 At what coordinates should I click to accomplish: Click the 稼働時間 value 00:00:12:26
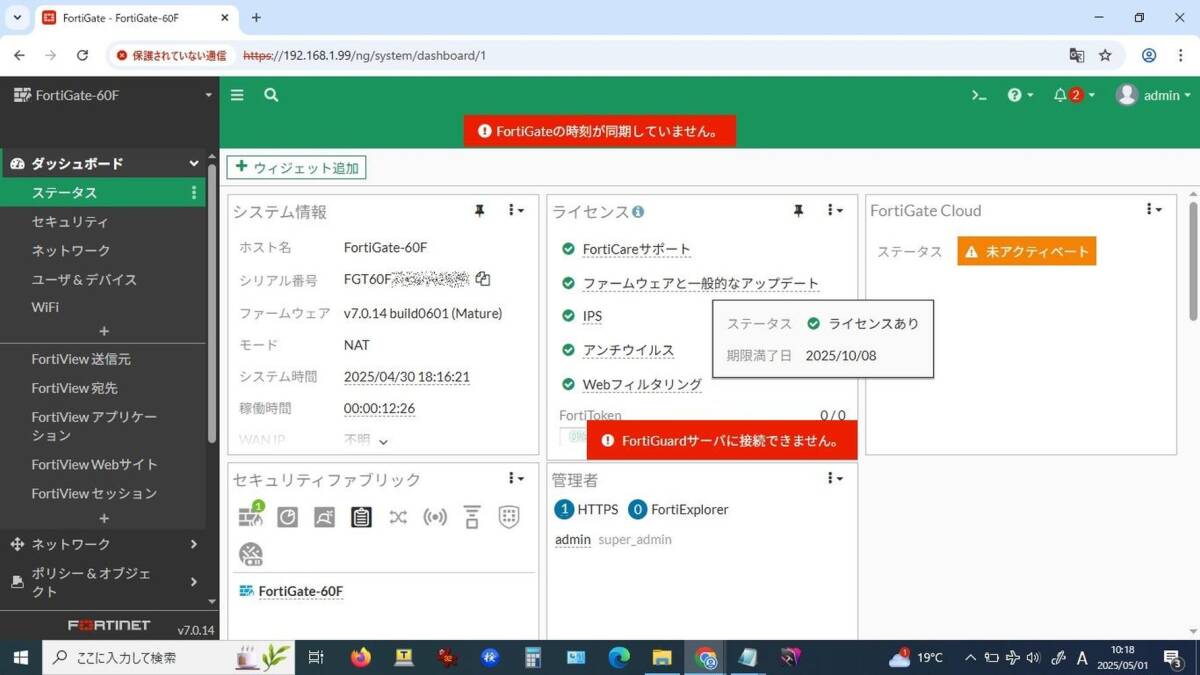(x=379, y=409)
